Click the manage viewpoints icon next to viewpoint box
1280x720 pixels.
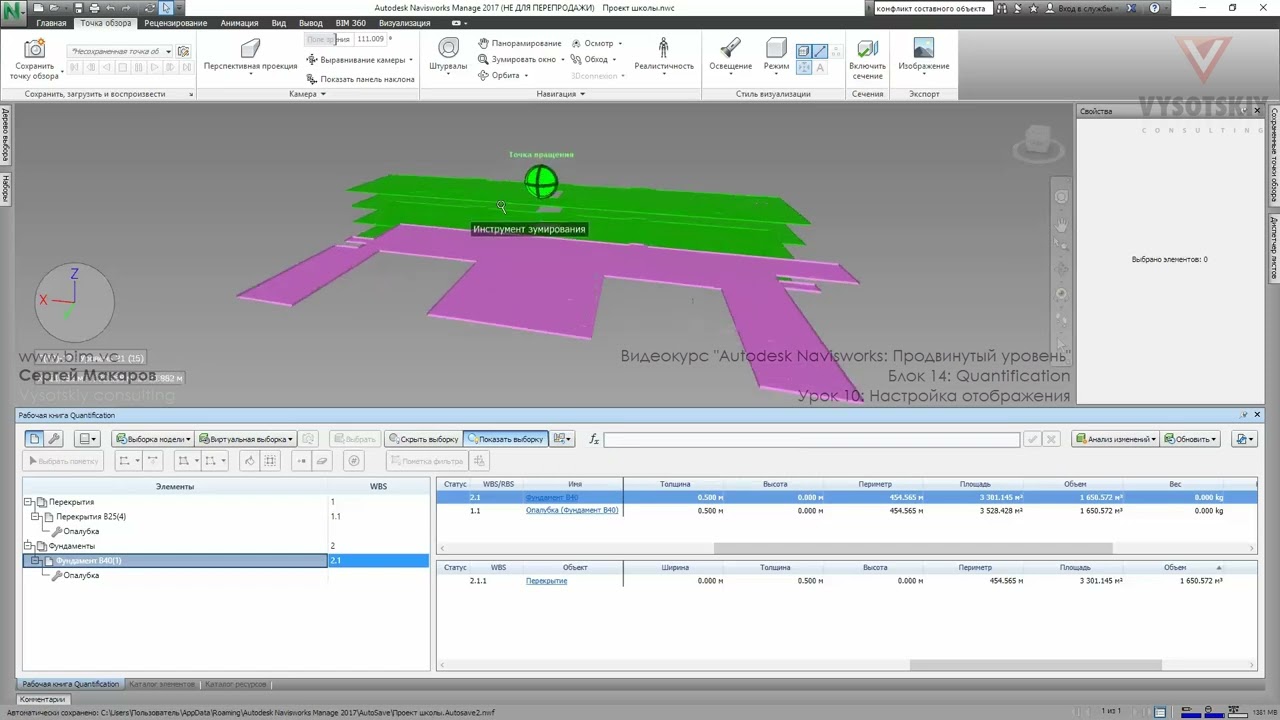[183, 51]
